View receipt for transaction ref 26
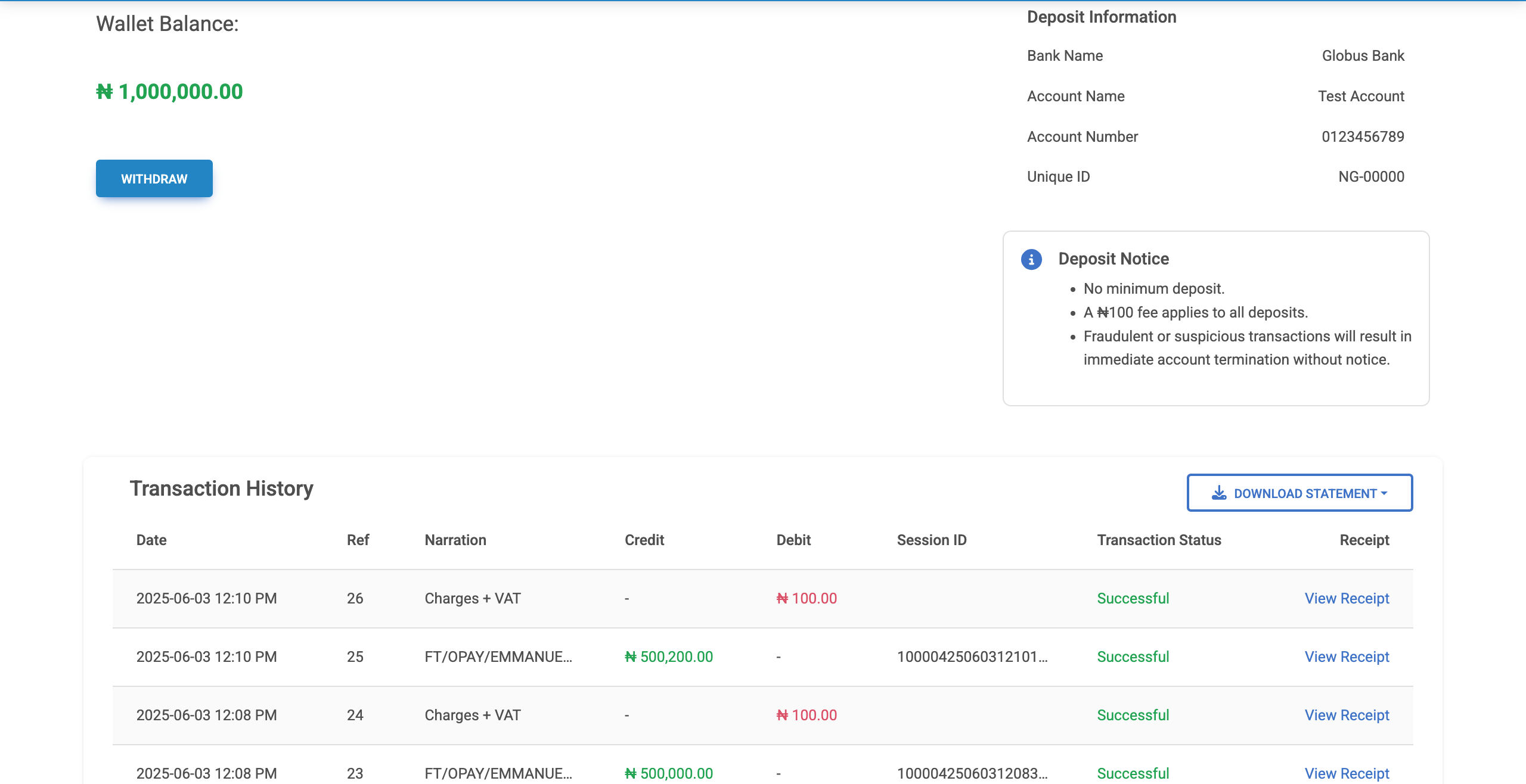 point(1347,598)
